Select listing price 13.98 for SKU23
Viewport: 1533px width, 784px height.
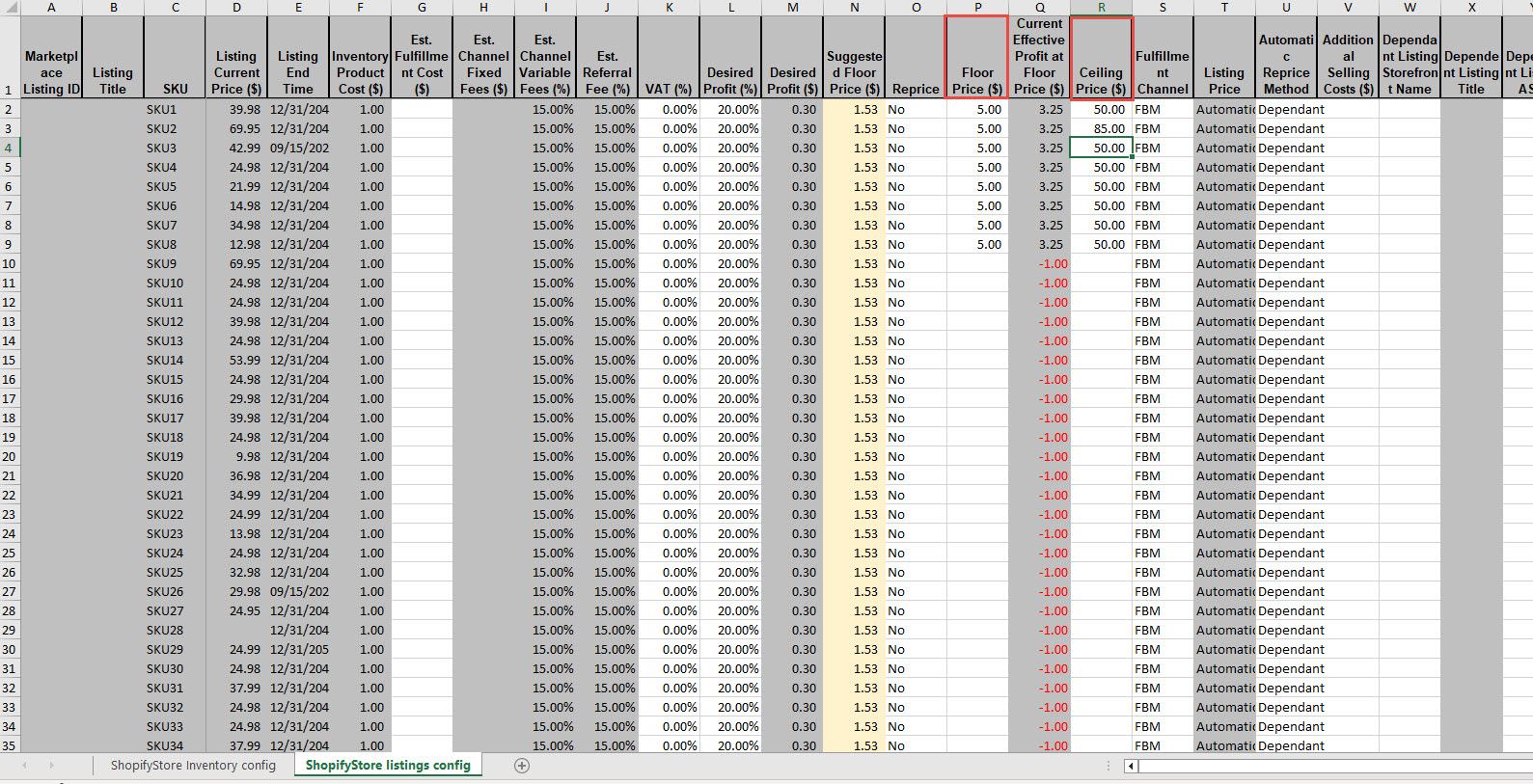(236, 533)
